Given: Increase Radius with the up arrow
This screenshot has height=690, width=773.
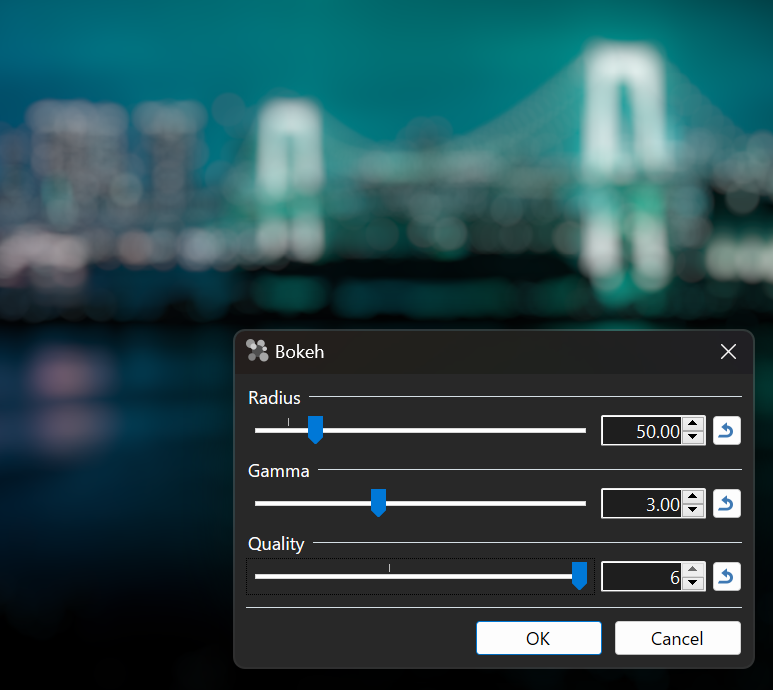Looking at the screenshot, I should 693,424.
